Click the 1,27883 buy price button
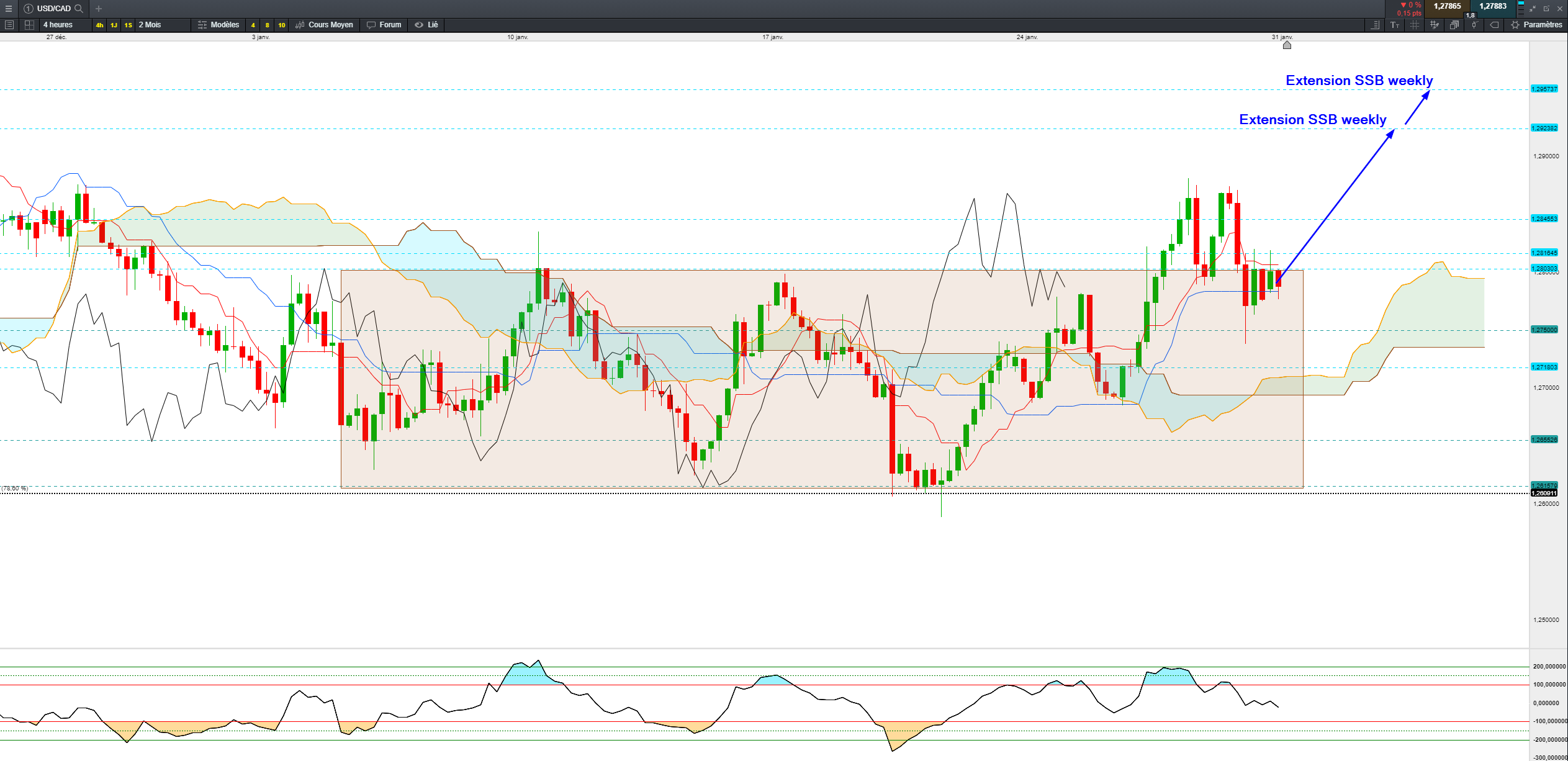Screen dimensions: 1568x761 point(1492,7)
